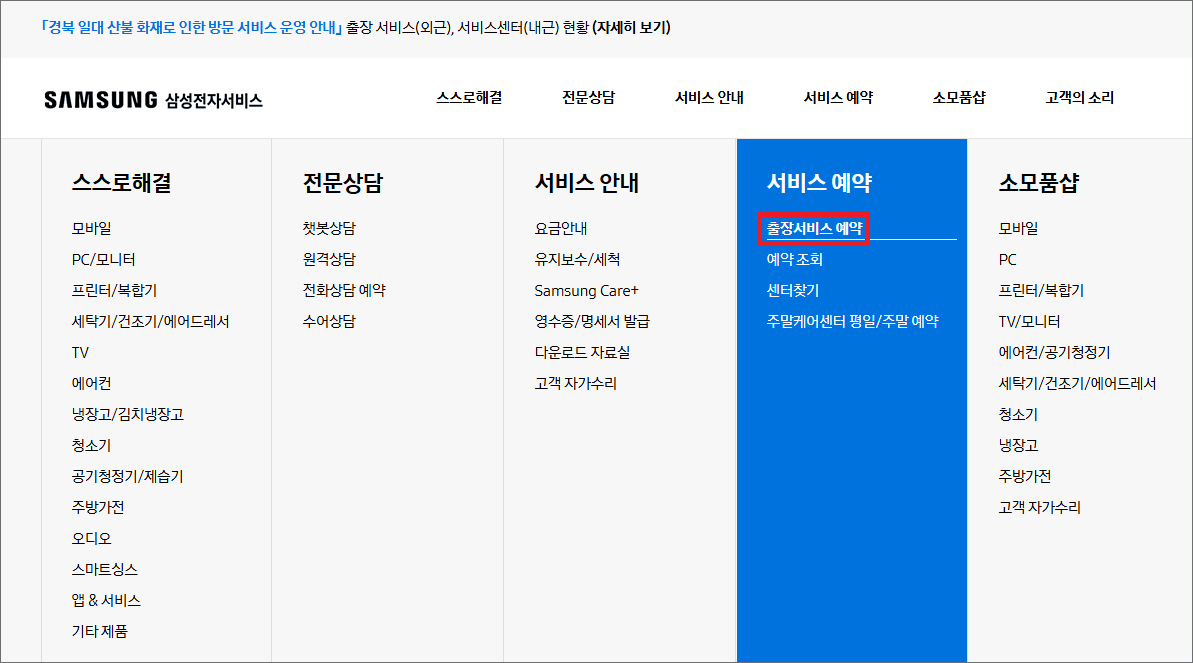Select 프린터/복합기 under the 스스로해결 column

114,290
